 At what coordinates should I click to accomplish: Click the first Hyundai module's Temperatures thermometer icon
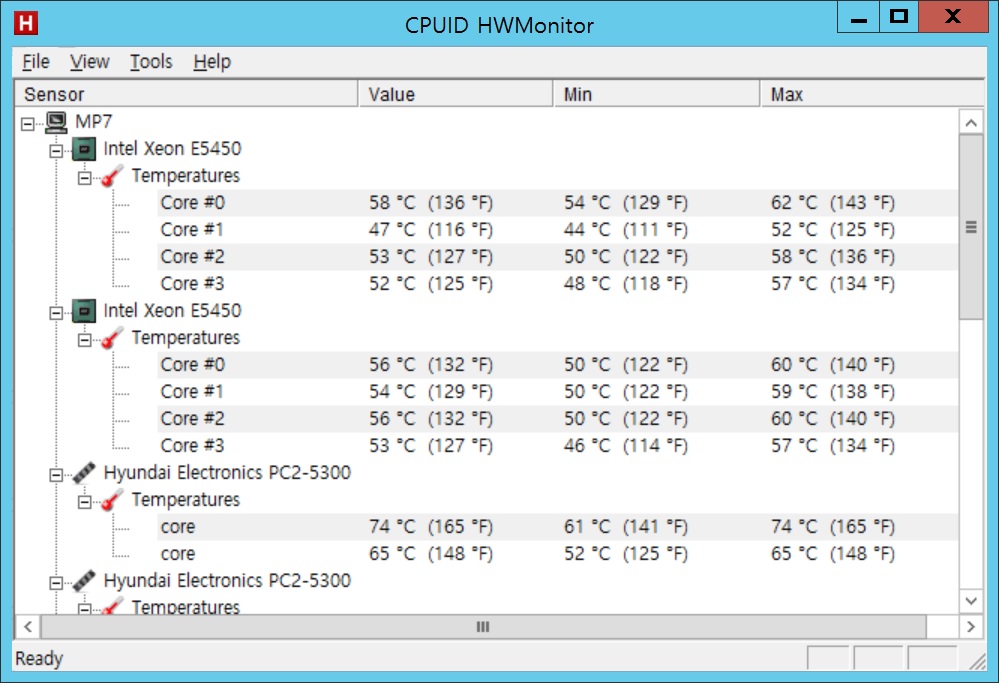coord(112,500)
